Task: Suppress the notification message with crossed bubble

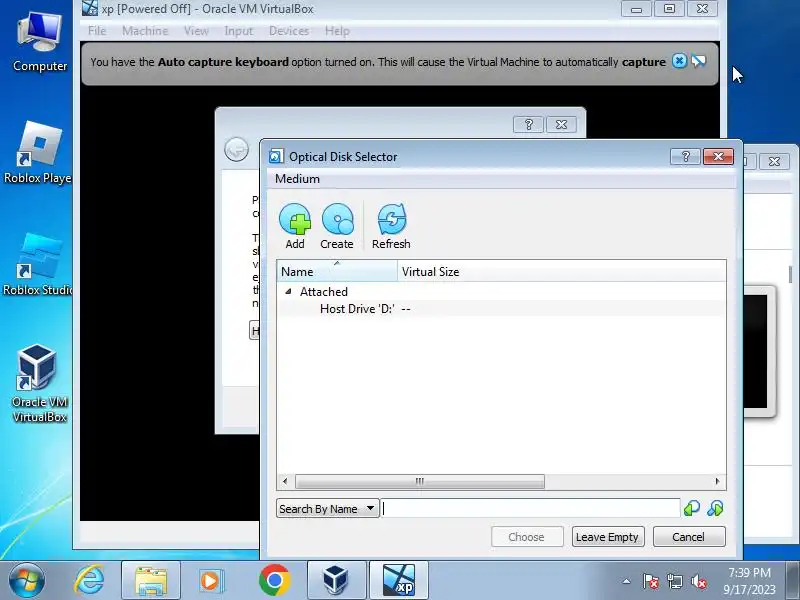Action: tap(698, 61)
